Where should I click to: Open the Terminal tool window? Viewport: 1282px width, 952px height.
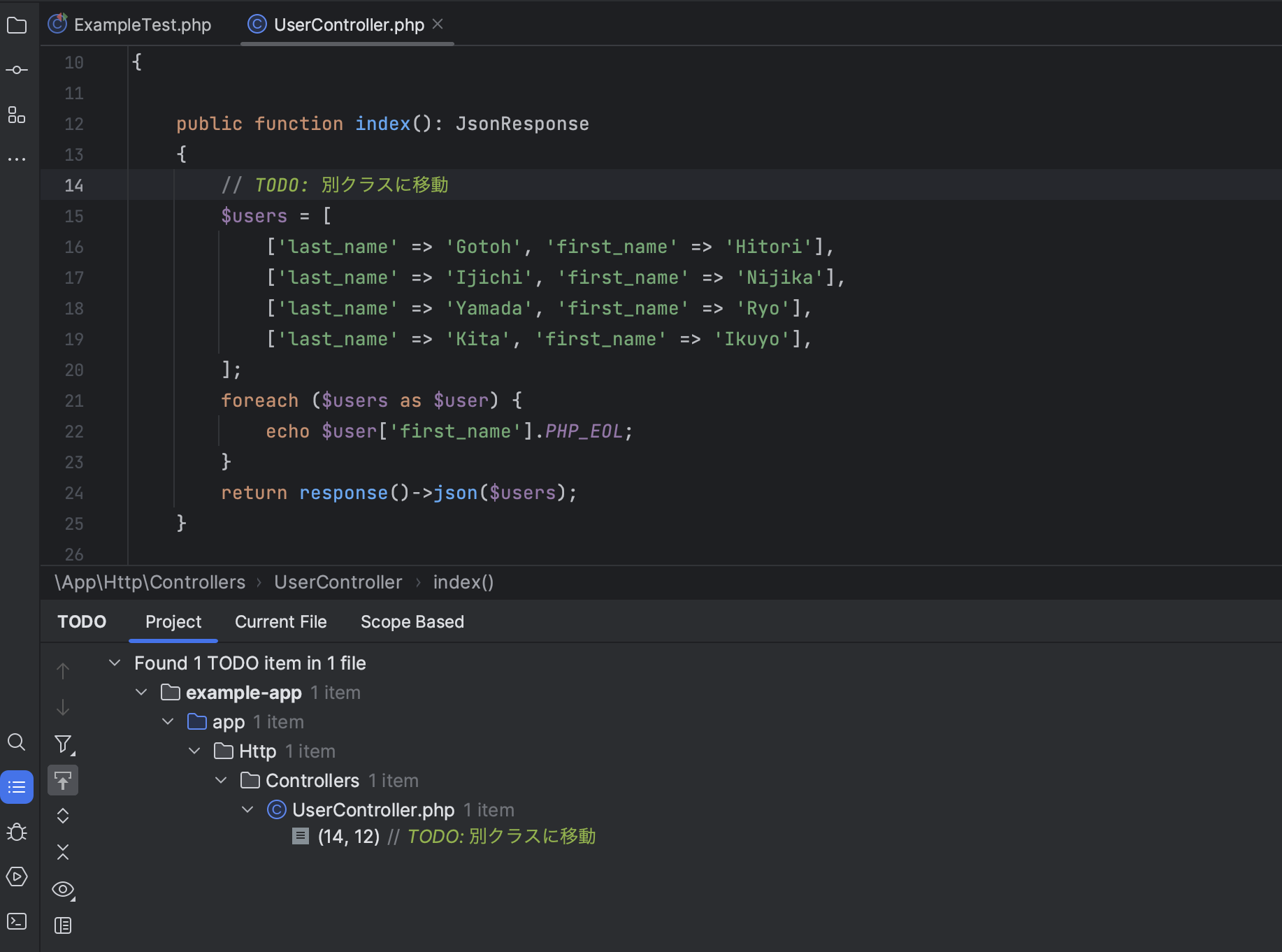tap(17, 921)
